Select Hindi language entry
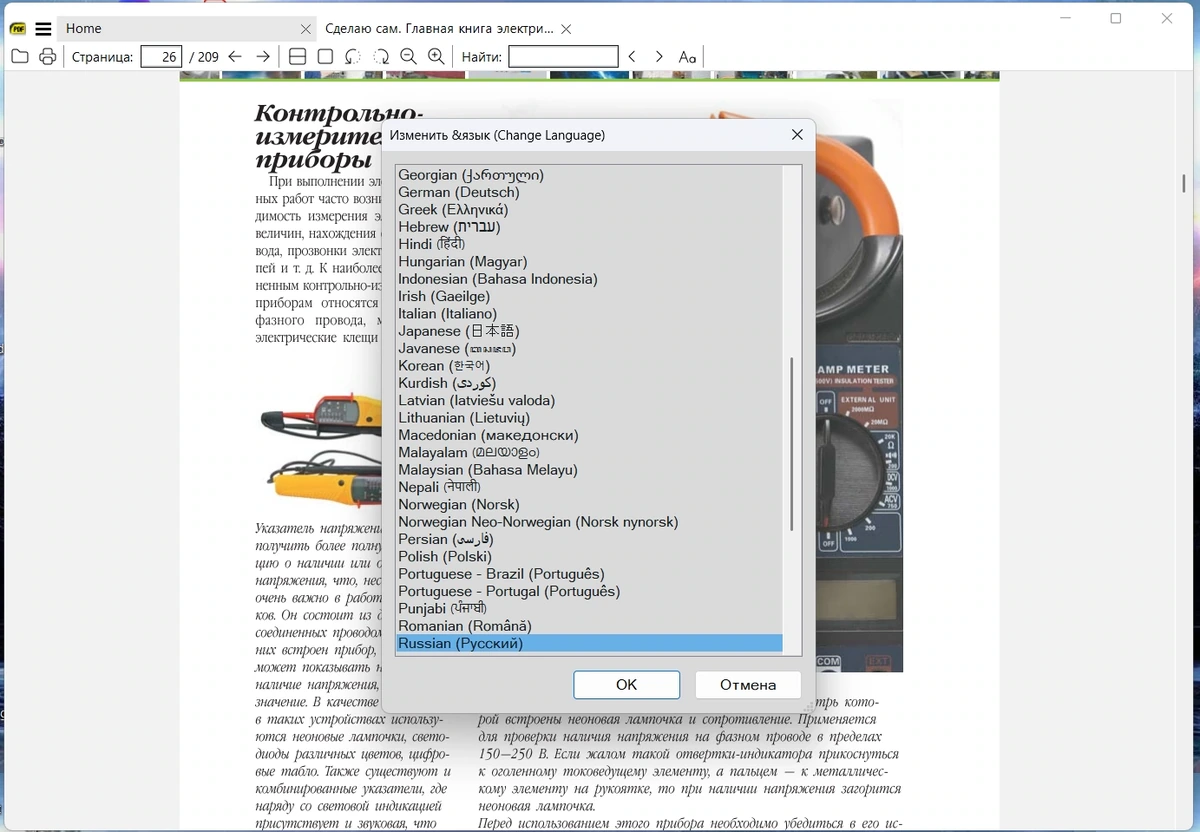 tap(589, 244)
